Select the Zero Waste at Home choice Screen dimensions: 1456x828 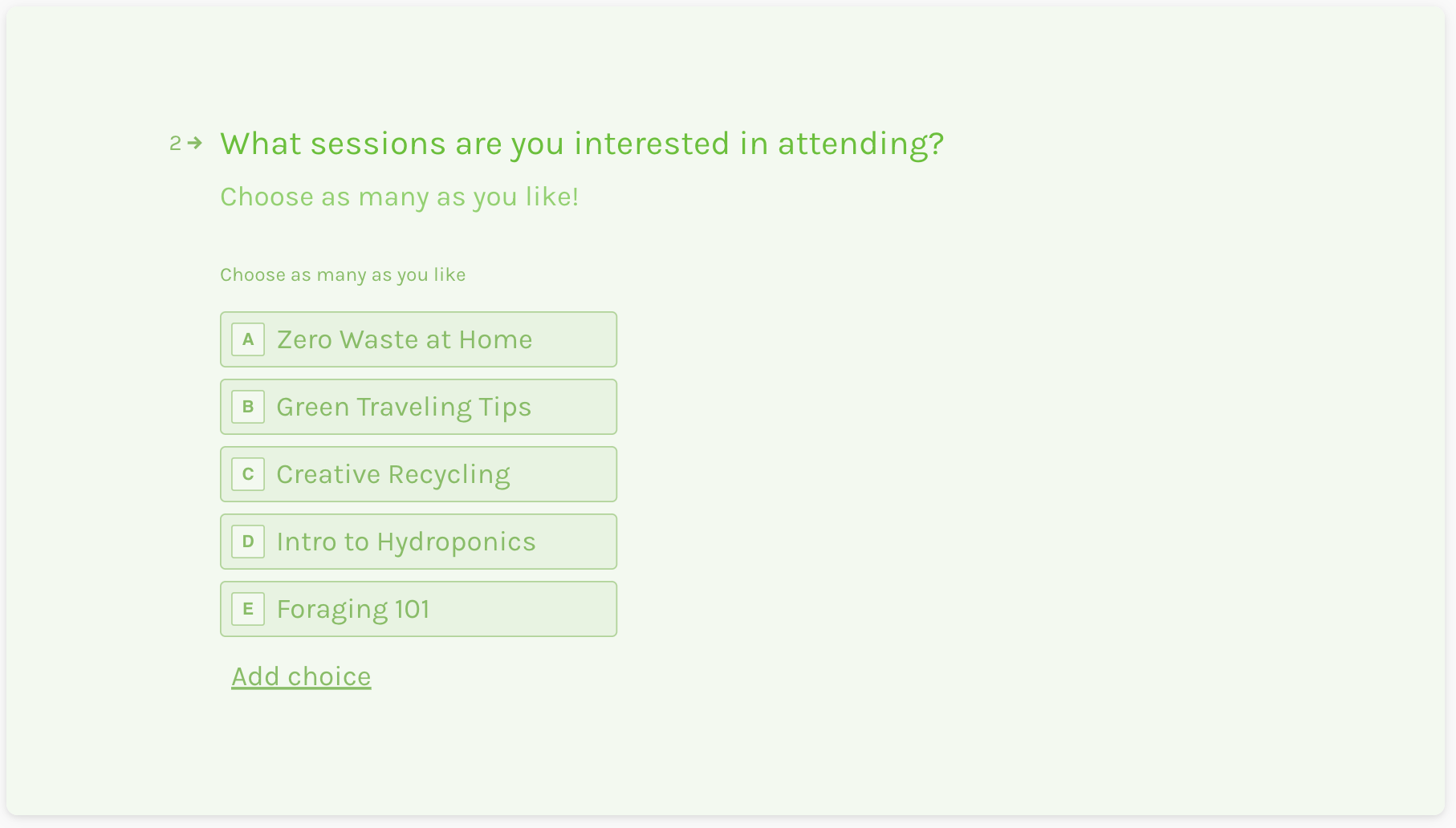click(418, 339)
